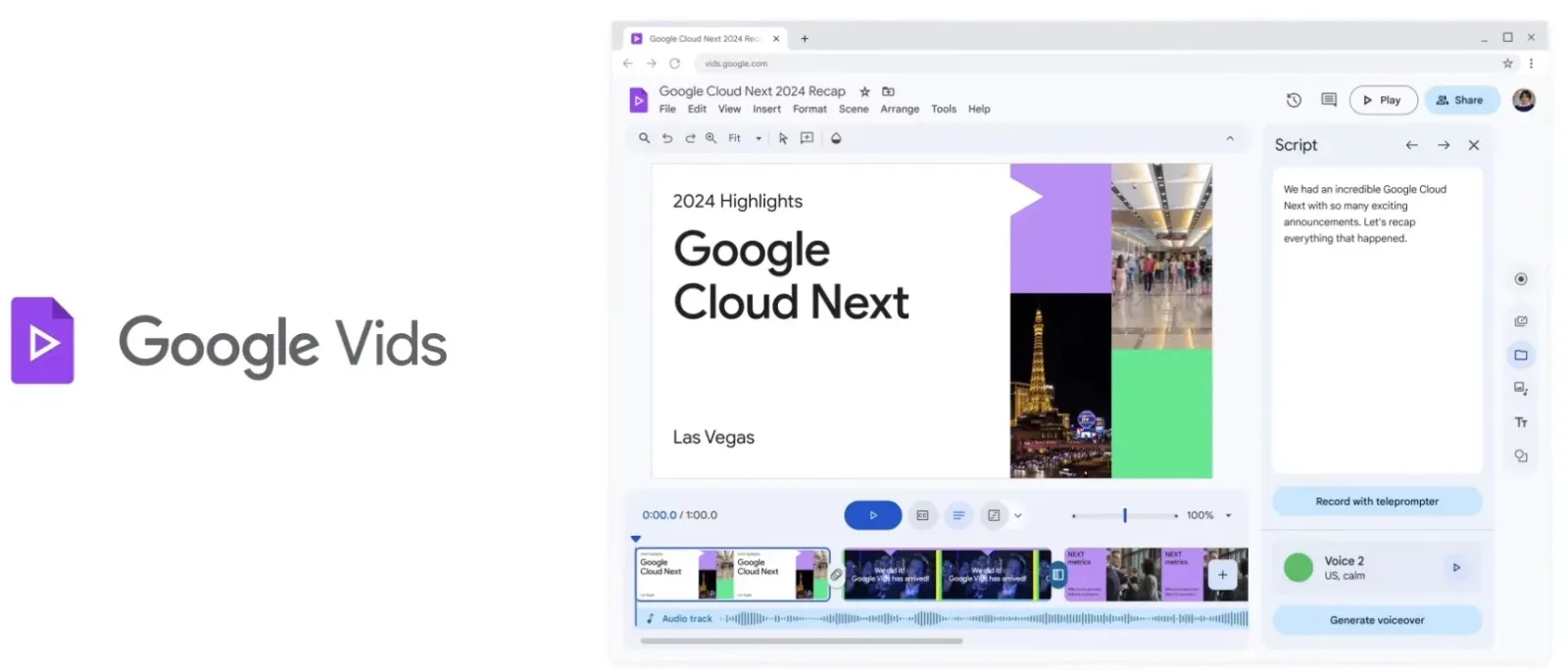This screenshot has height=670, width=1568.
Task: Star the Google Cloud Next 2024 Recap file
Action: point(864,91)
